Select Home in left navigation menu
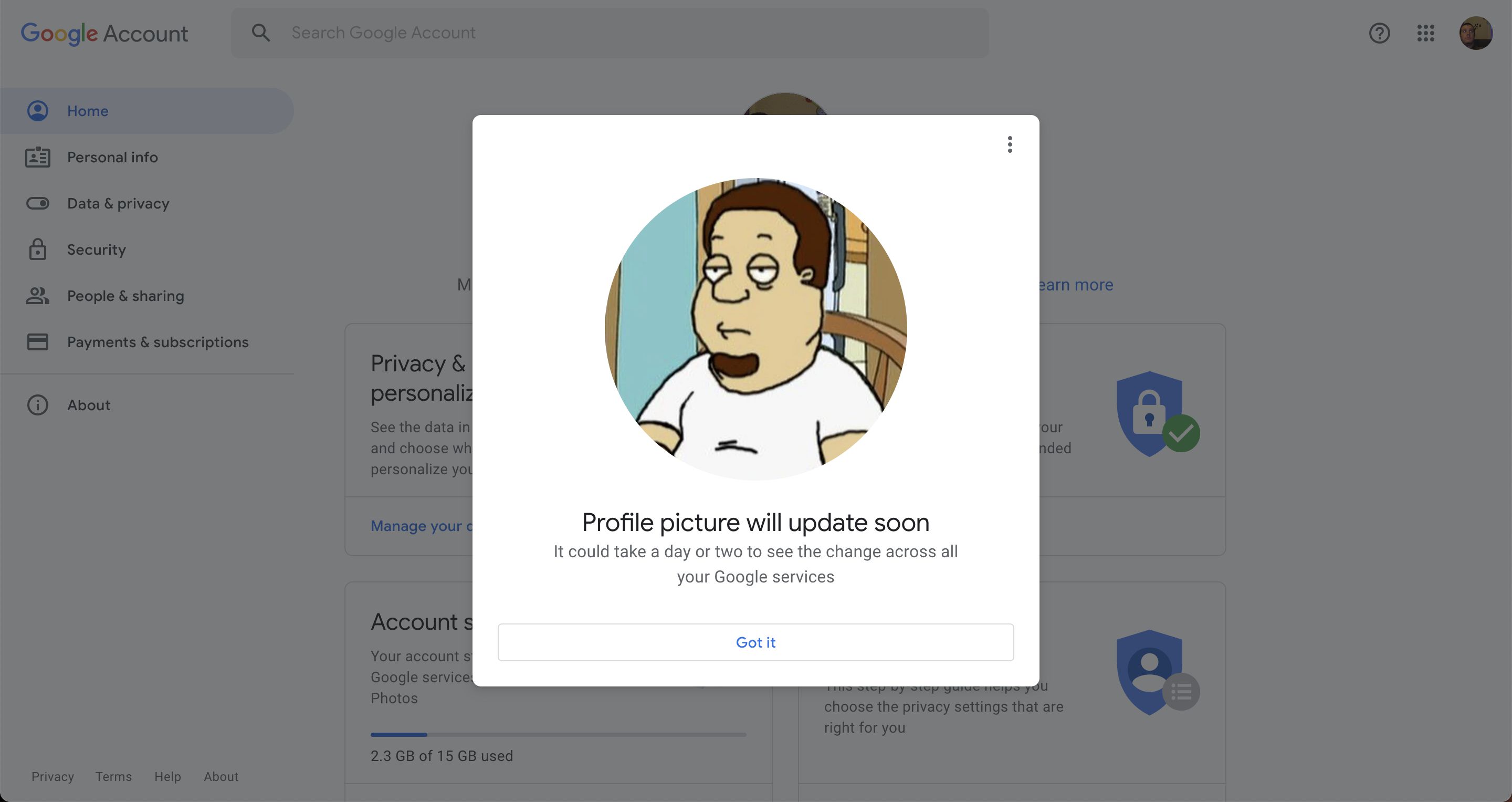The image size is (1512, 802). coord(87,110)
